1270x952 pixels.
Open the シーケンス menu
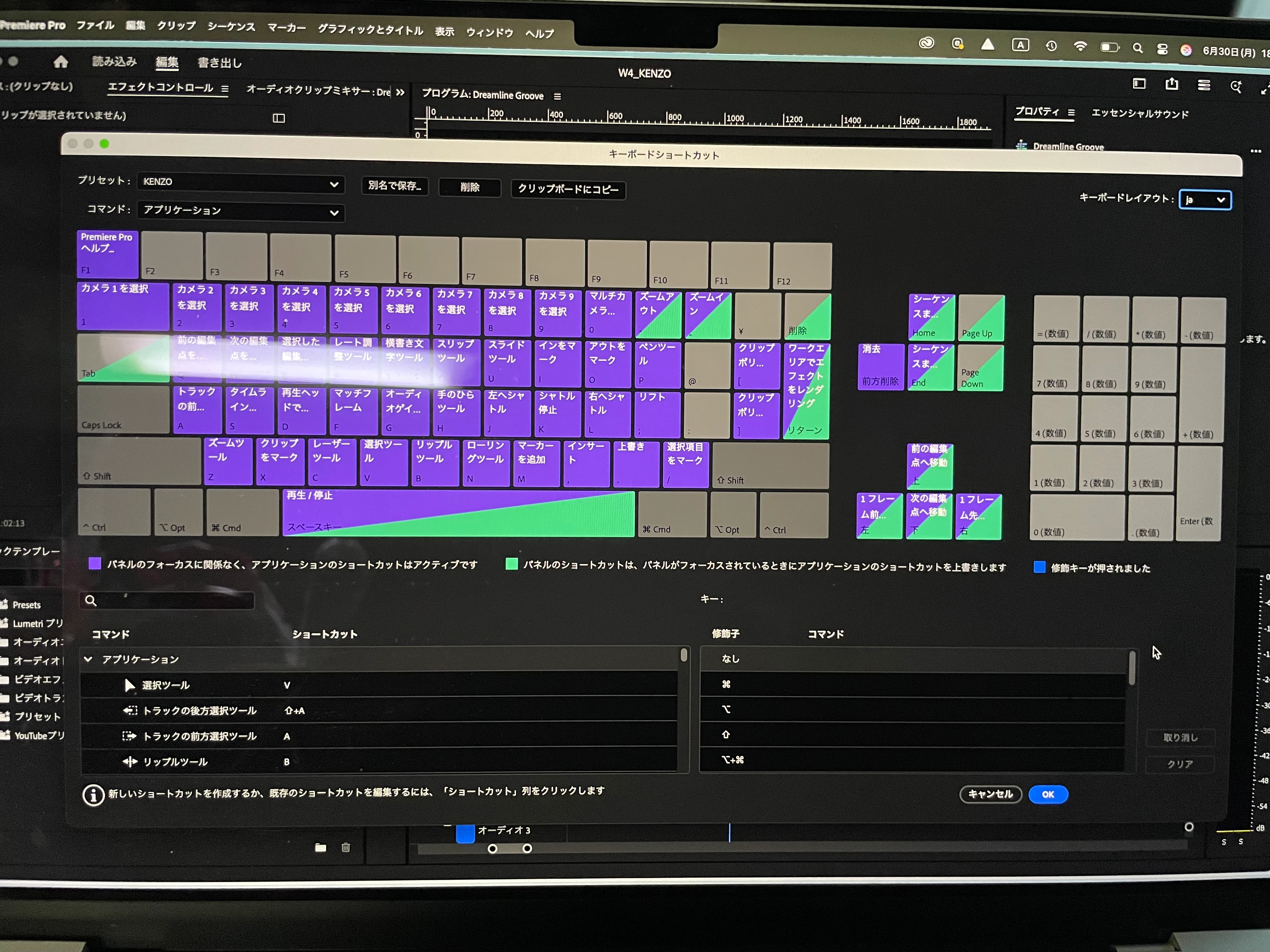tap(231, 27)
